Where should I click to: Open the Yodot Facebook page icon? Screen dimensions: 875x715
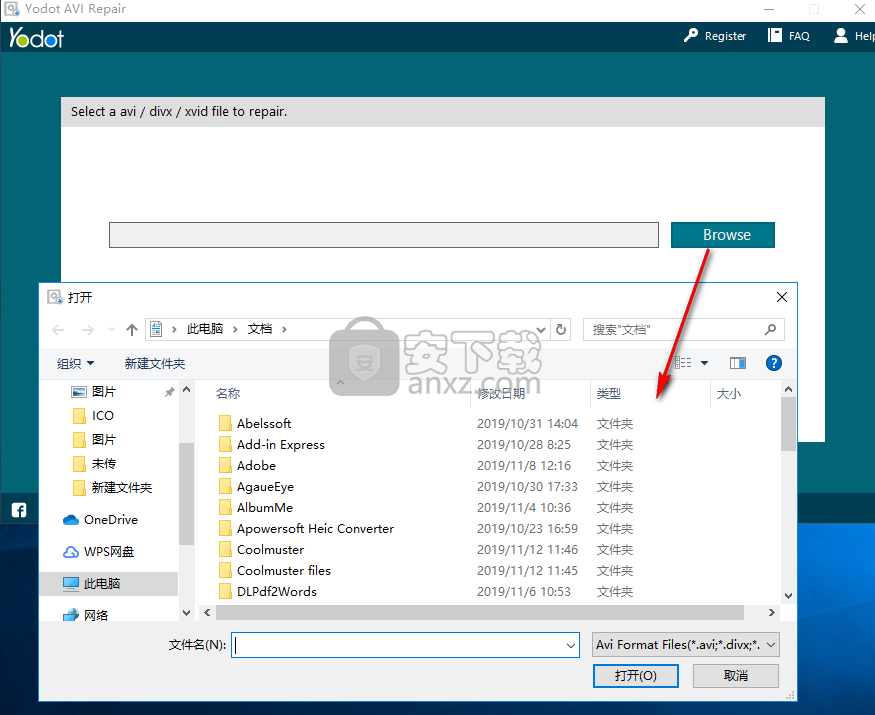pos(19,510)
